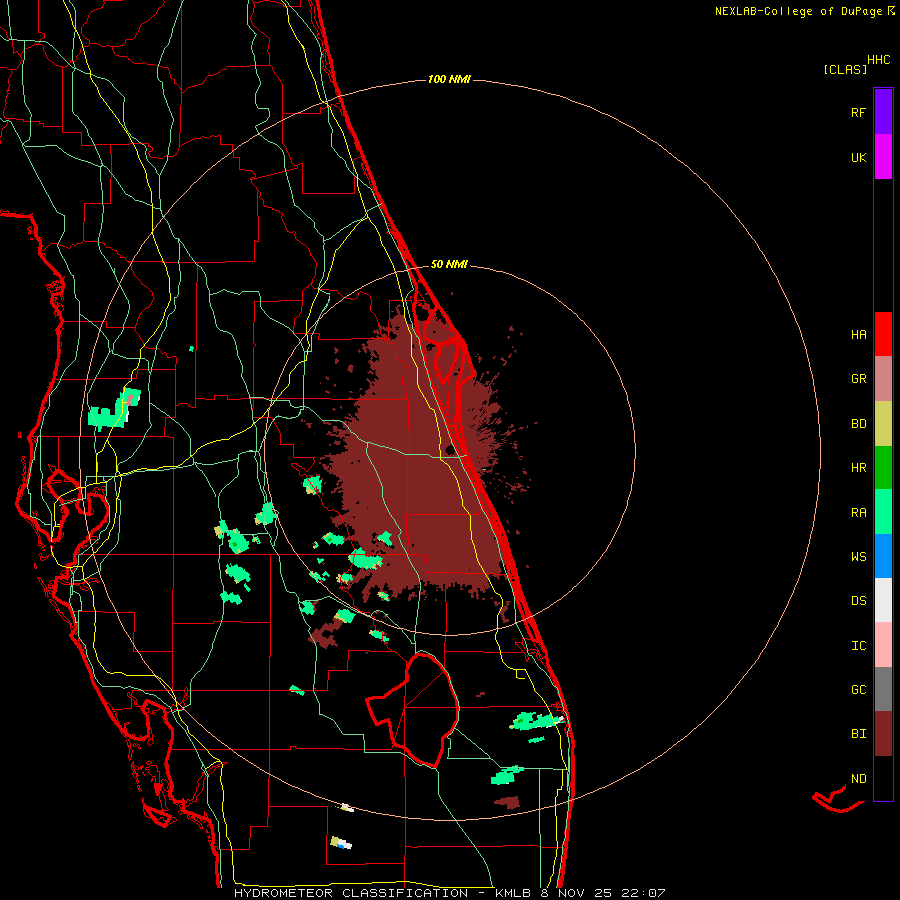
Task: Click the WS legend label
Action: (x=858, y=557)
